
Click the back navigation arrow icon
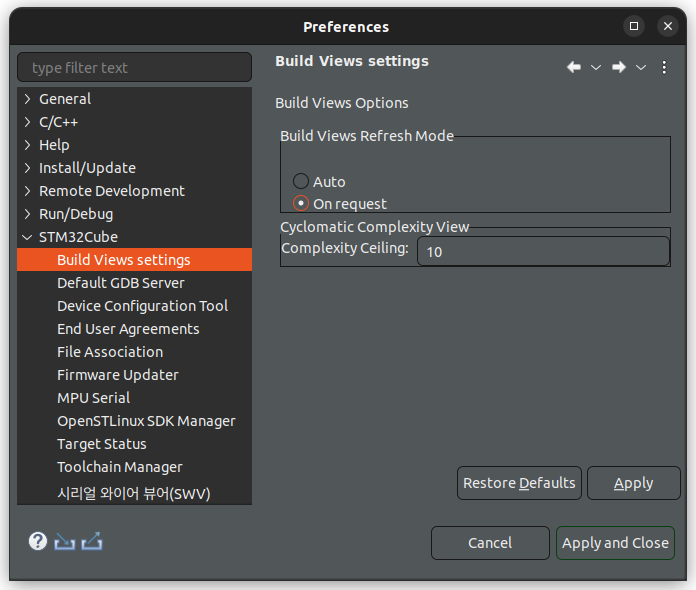[573, 67]
